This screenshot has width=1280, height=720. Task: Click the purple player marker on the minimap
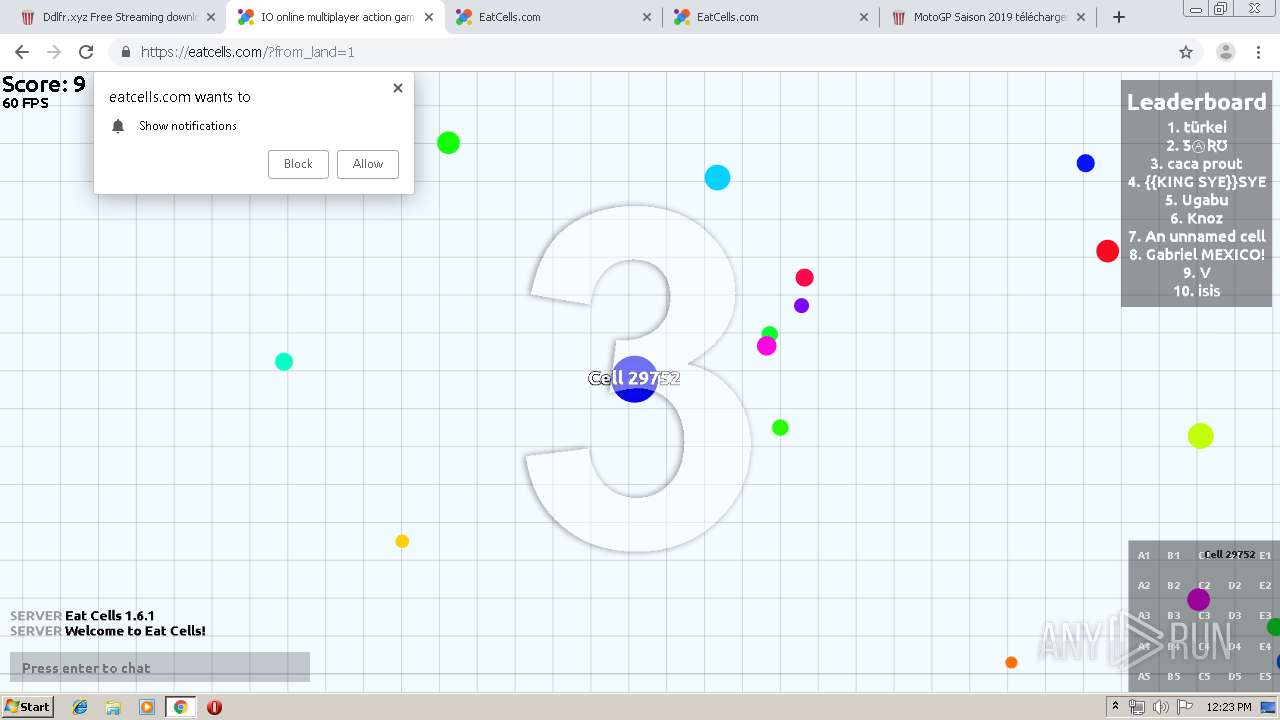click(x=1198, y=600)
